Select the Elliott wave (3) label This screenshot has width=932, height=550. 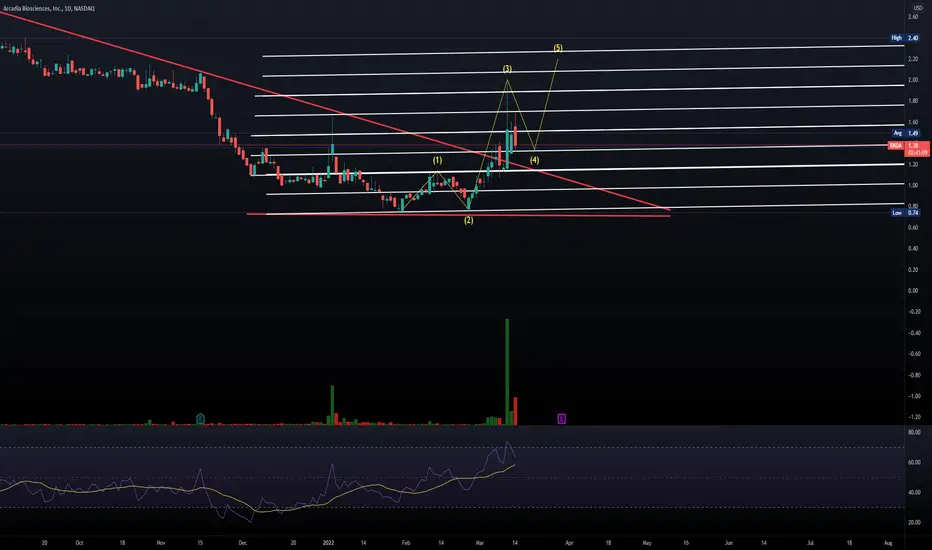[507, 69]
